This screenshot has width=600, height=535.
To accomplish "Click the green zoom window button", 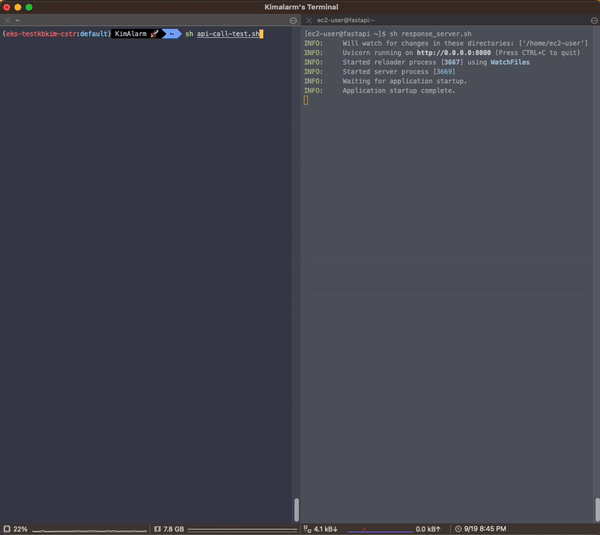I will [x=29, y=7].
